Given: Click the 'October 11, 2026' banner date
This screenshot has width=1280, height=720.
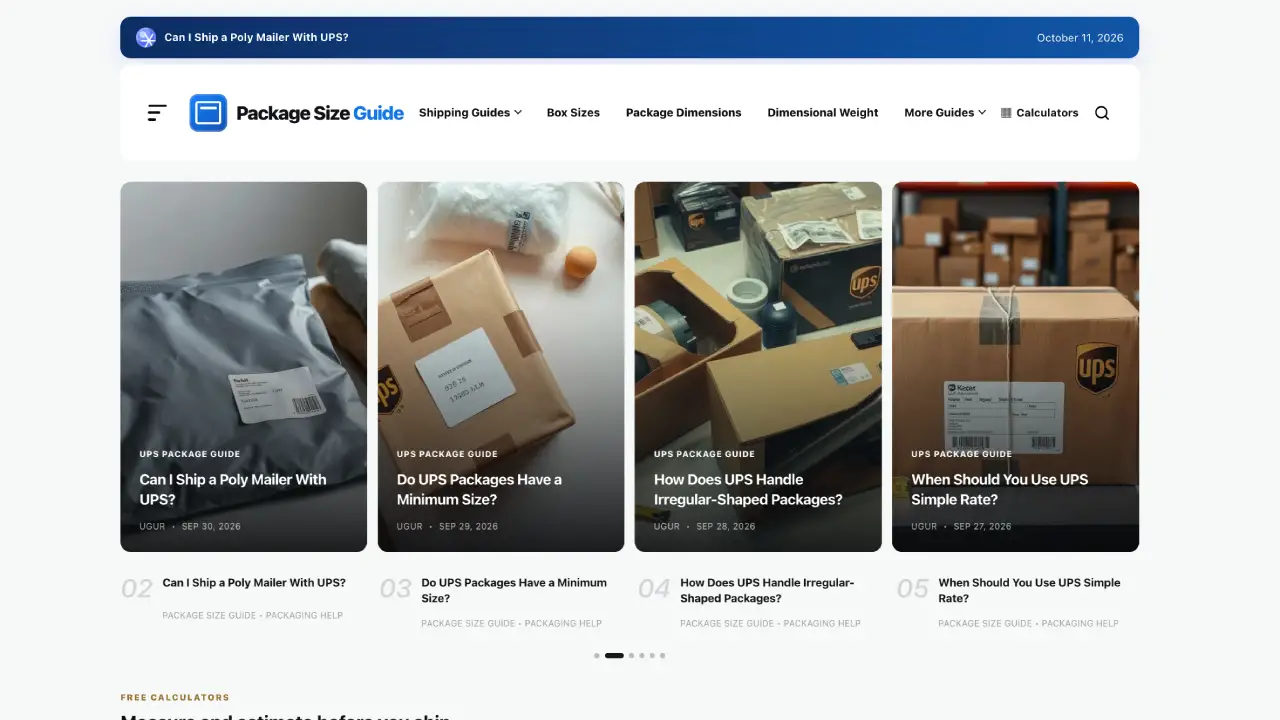Looking at the screenshot, I should pos(1080,38).
